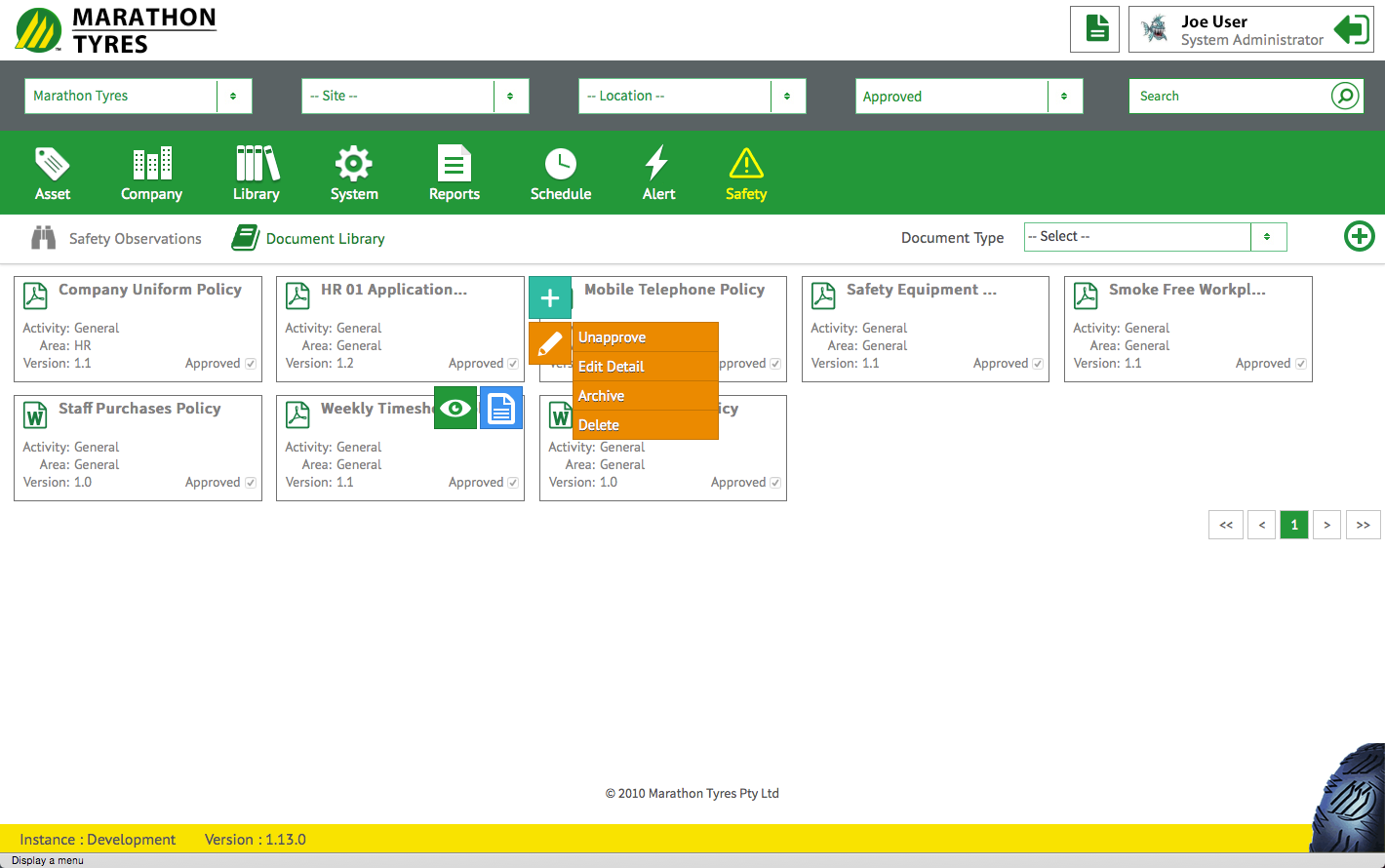Toggle Approved checkbox on Company Uniform Policy
Screen dimensions: 1385x868
point(251,364)
